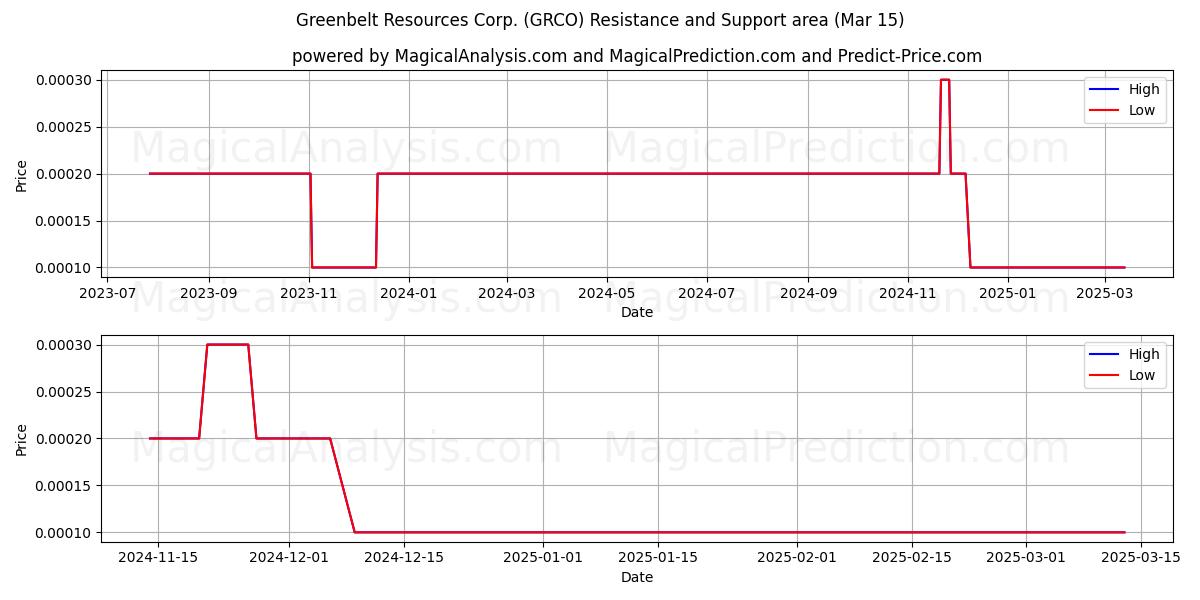Click the 2025-01 tick label in top chart

point(1008,294)
